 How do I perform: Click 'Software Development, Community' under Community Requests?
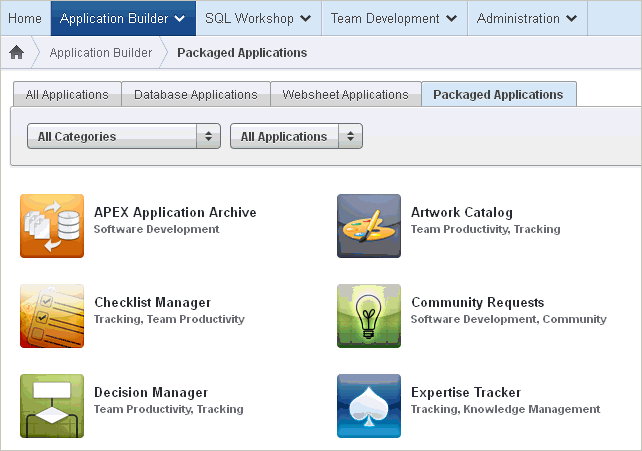click(509, 319)
